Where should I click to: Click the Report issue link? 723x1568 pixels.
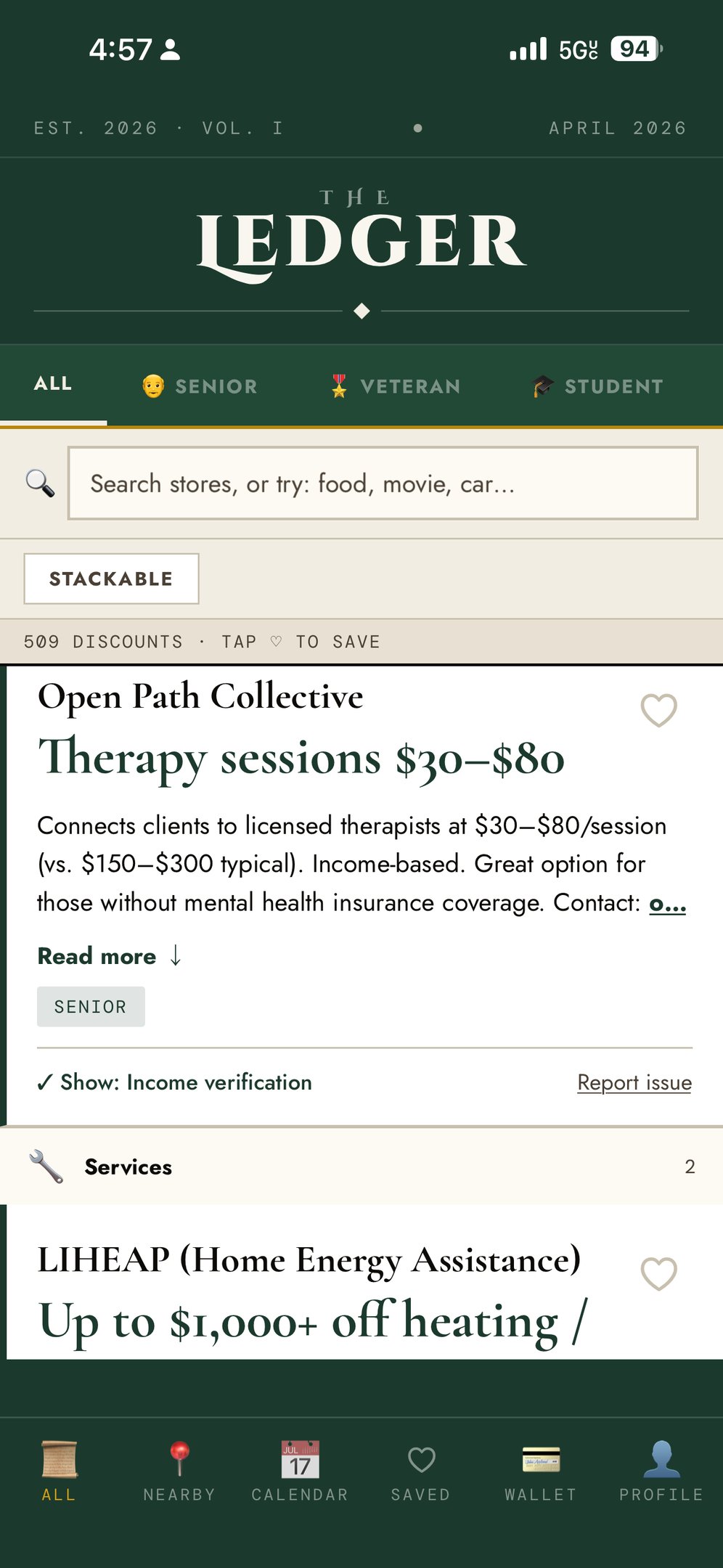click(634, 1082)
